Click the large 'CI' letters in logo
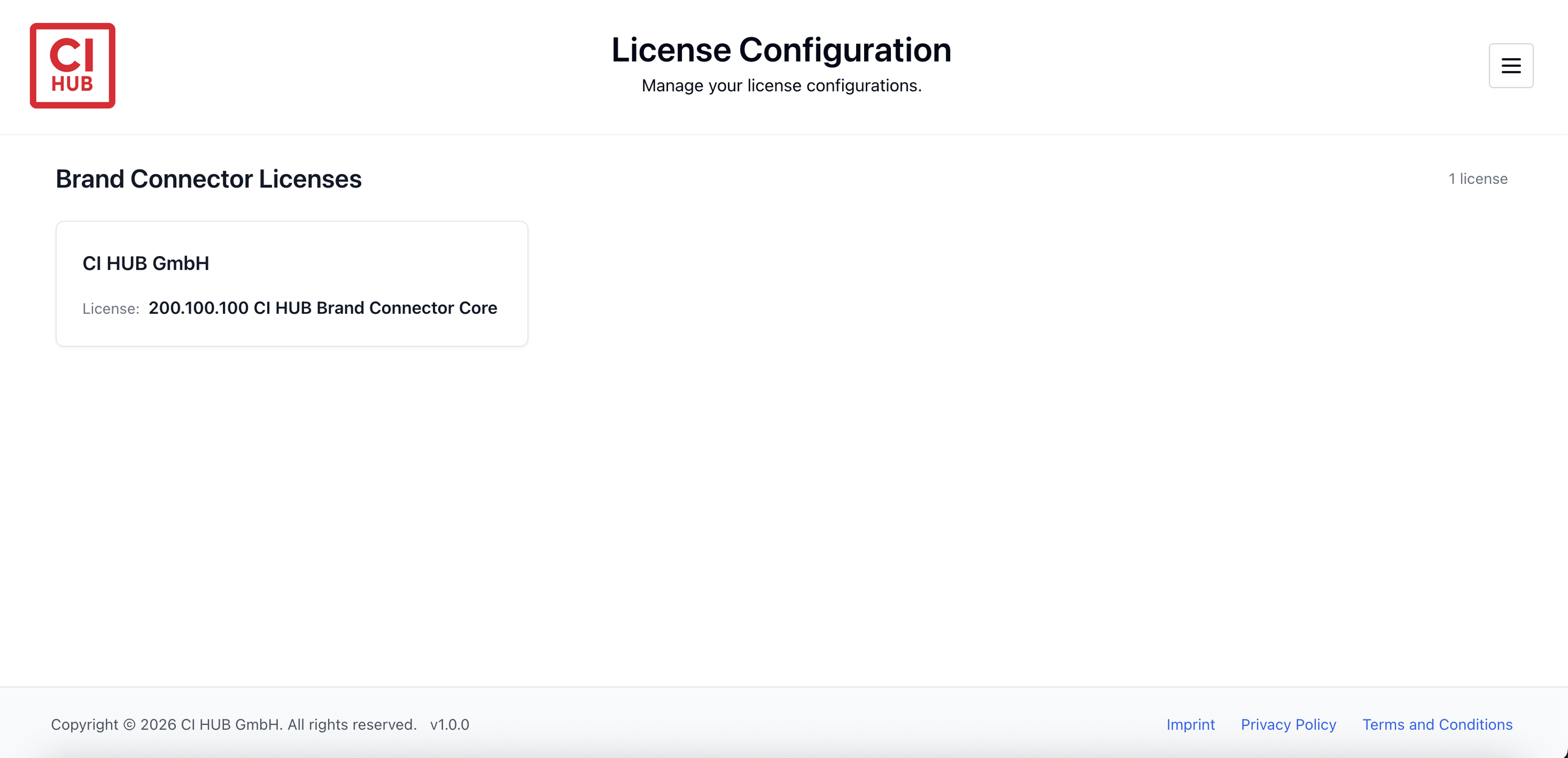Image resolution: width=1568 pixels, height=758 pixels. point(72,55)
